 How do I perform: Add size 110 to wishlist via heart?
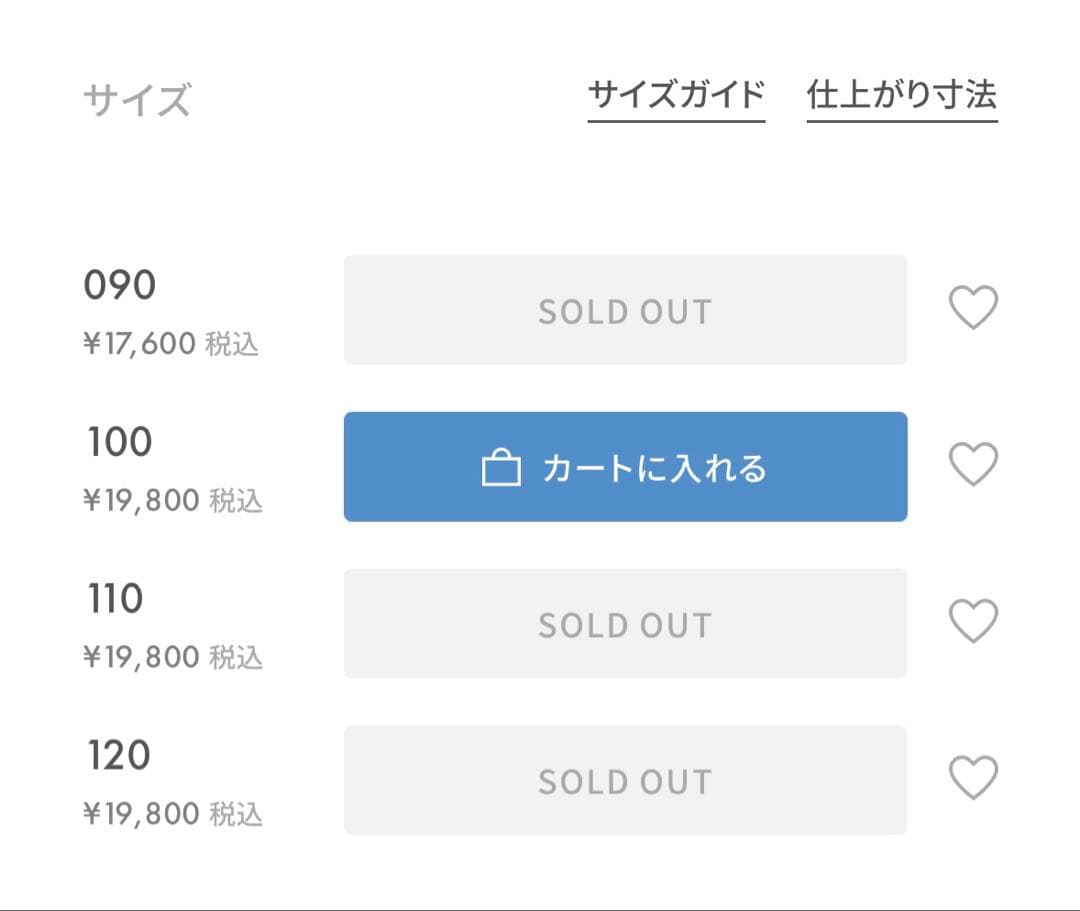point(973,621)
